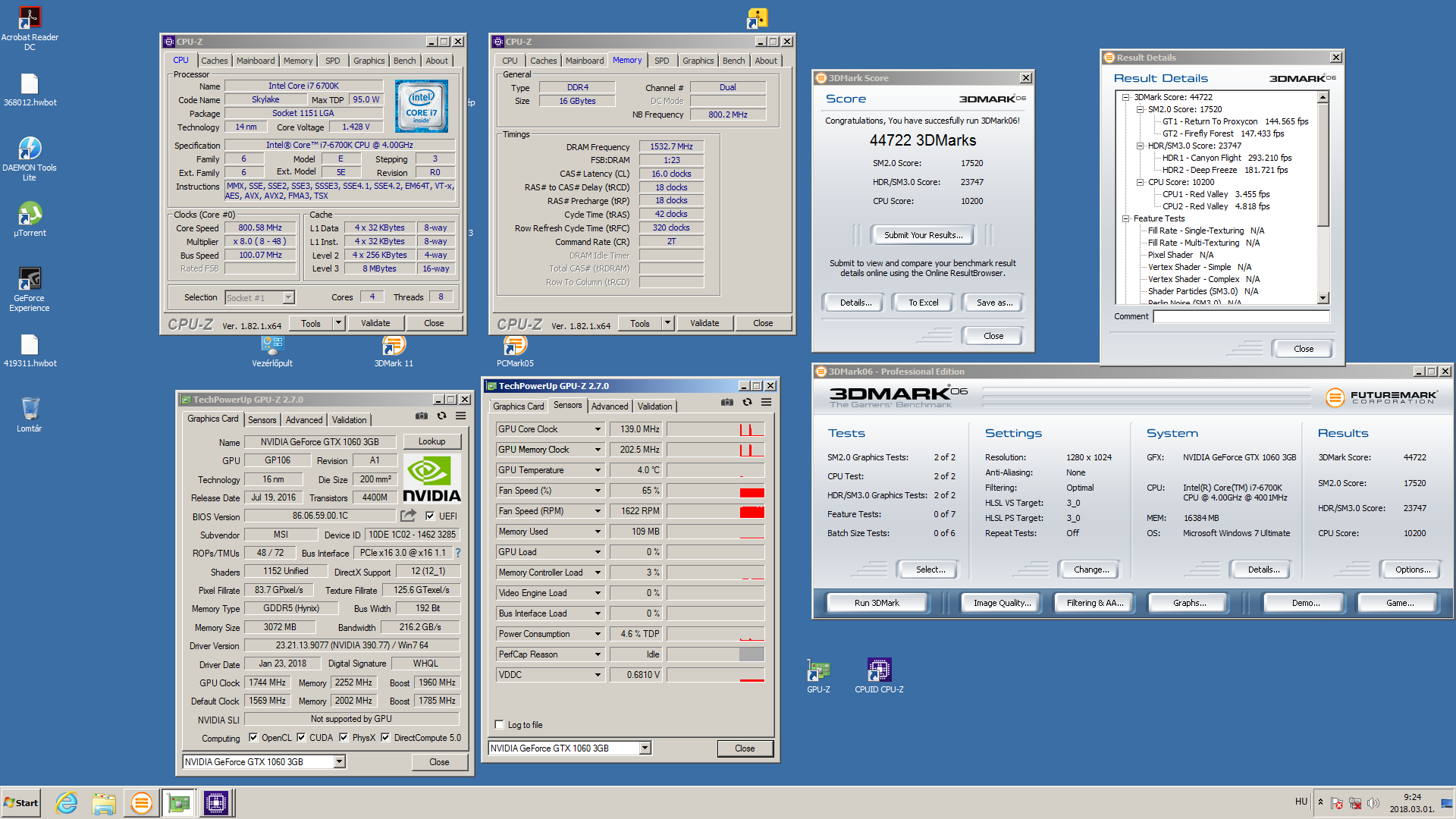The image size is (1456, 819).
Task: Click refresh icon in GPU-Z Sensors window
Action: (747, 402)
